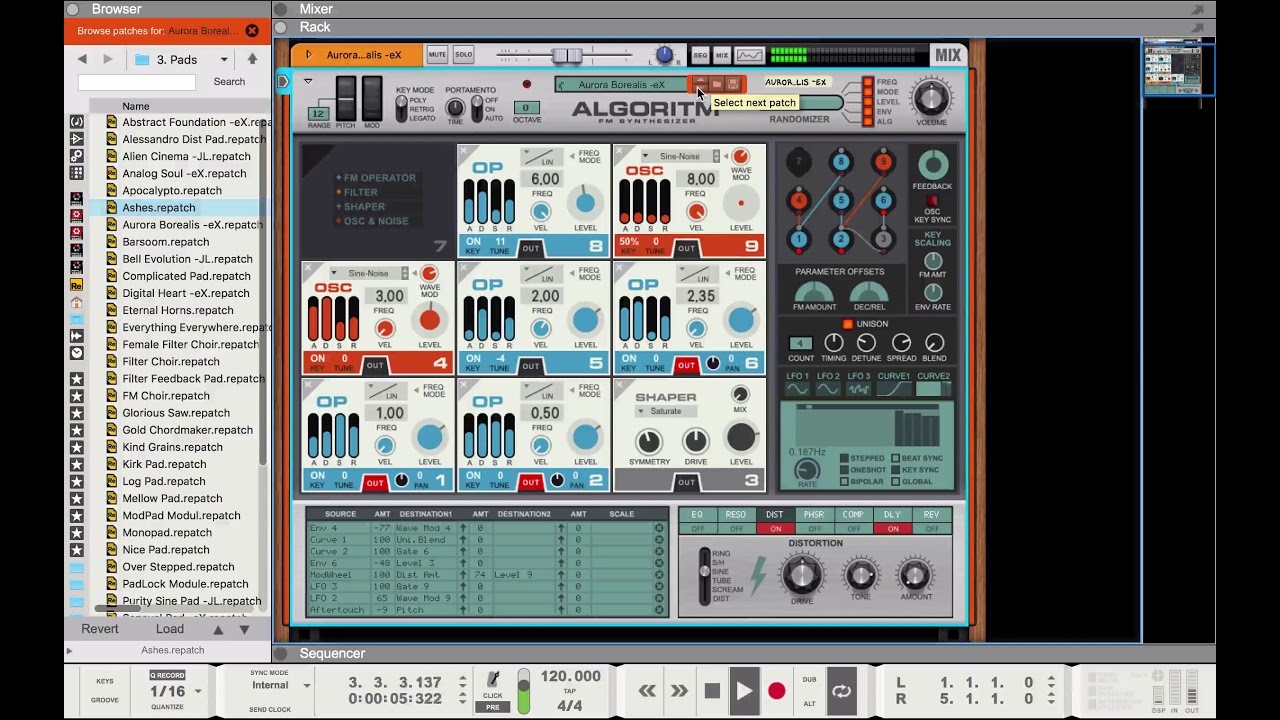The height and width of the screenshot is (720, 1280).
Task: Stop playback in the transport bar
Action: point(712,691)
